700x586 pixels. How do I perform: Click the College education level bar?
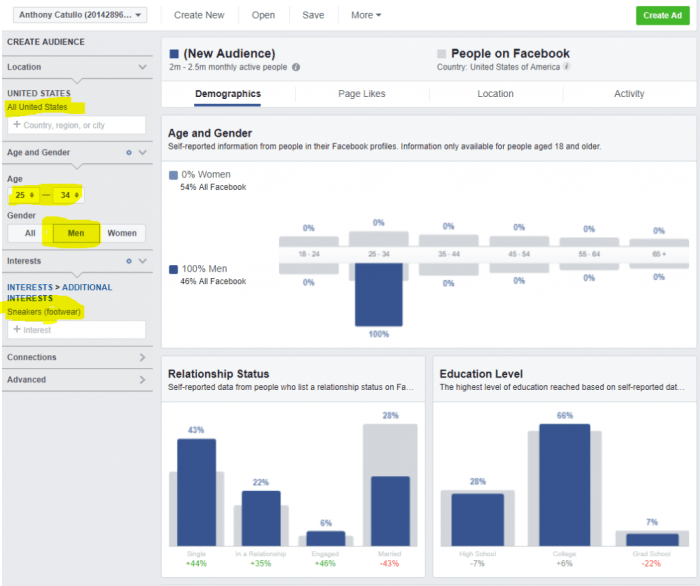pos(565,485)
